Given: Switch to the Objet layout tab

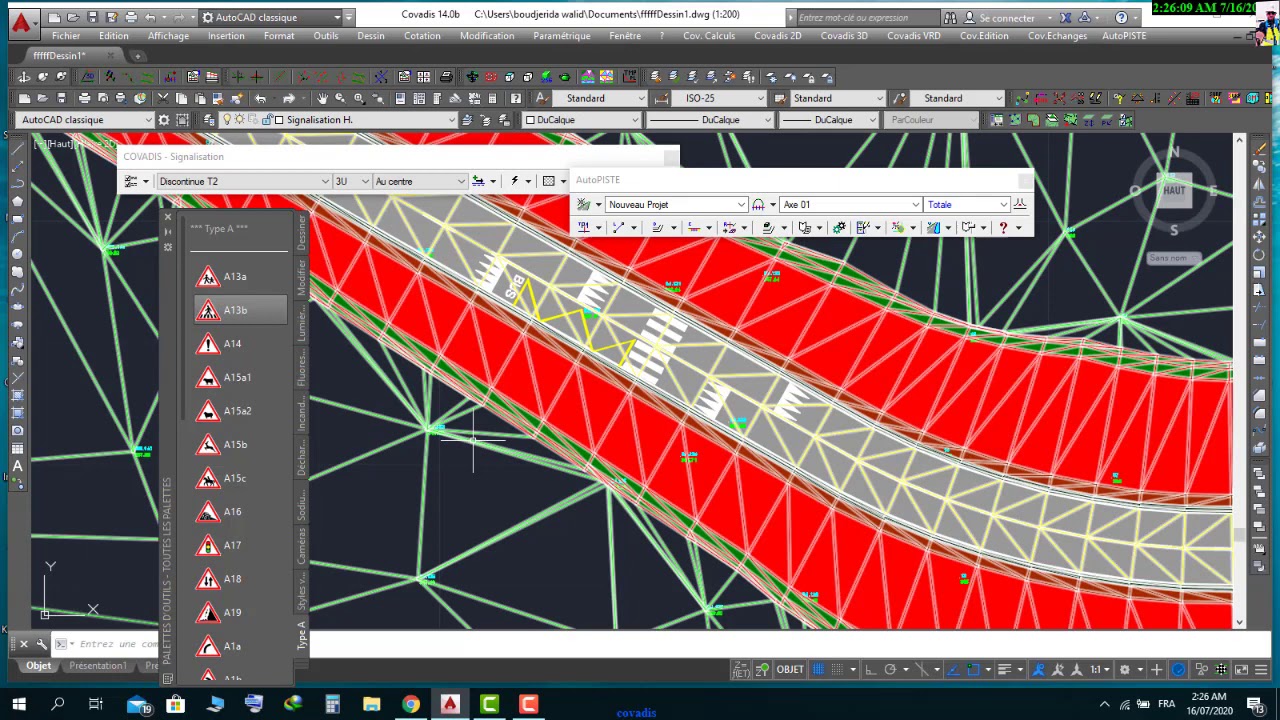Looking at the screenshot, I should (x=38, y=666).
